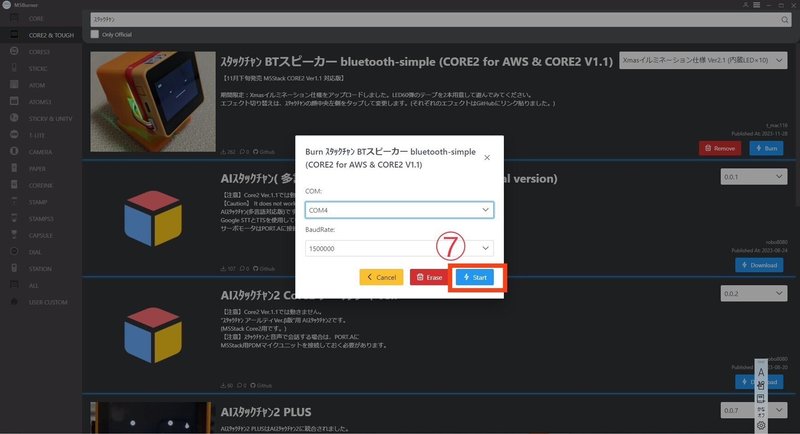Image resolution: width=800 pixels, height=434 pixels.
Task: Click the IME 'A' input mode icon
Action: pos(761,372)
